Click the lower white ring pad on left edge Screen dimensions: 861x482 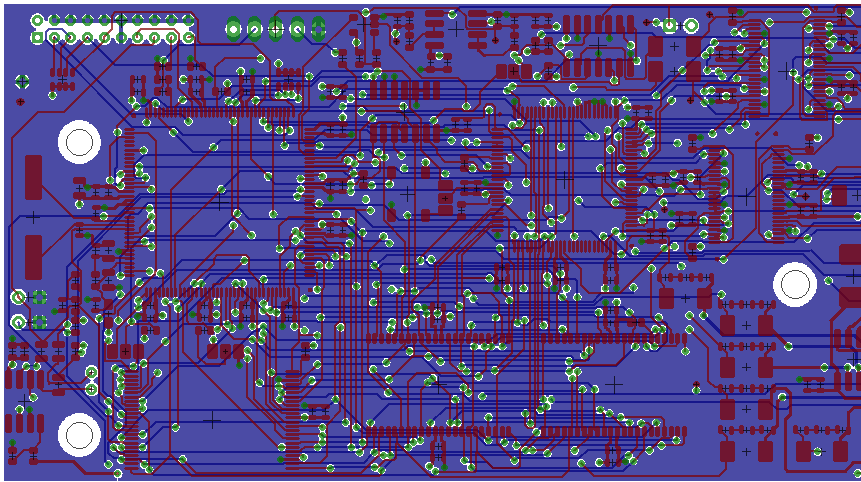pos(18,322)
